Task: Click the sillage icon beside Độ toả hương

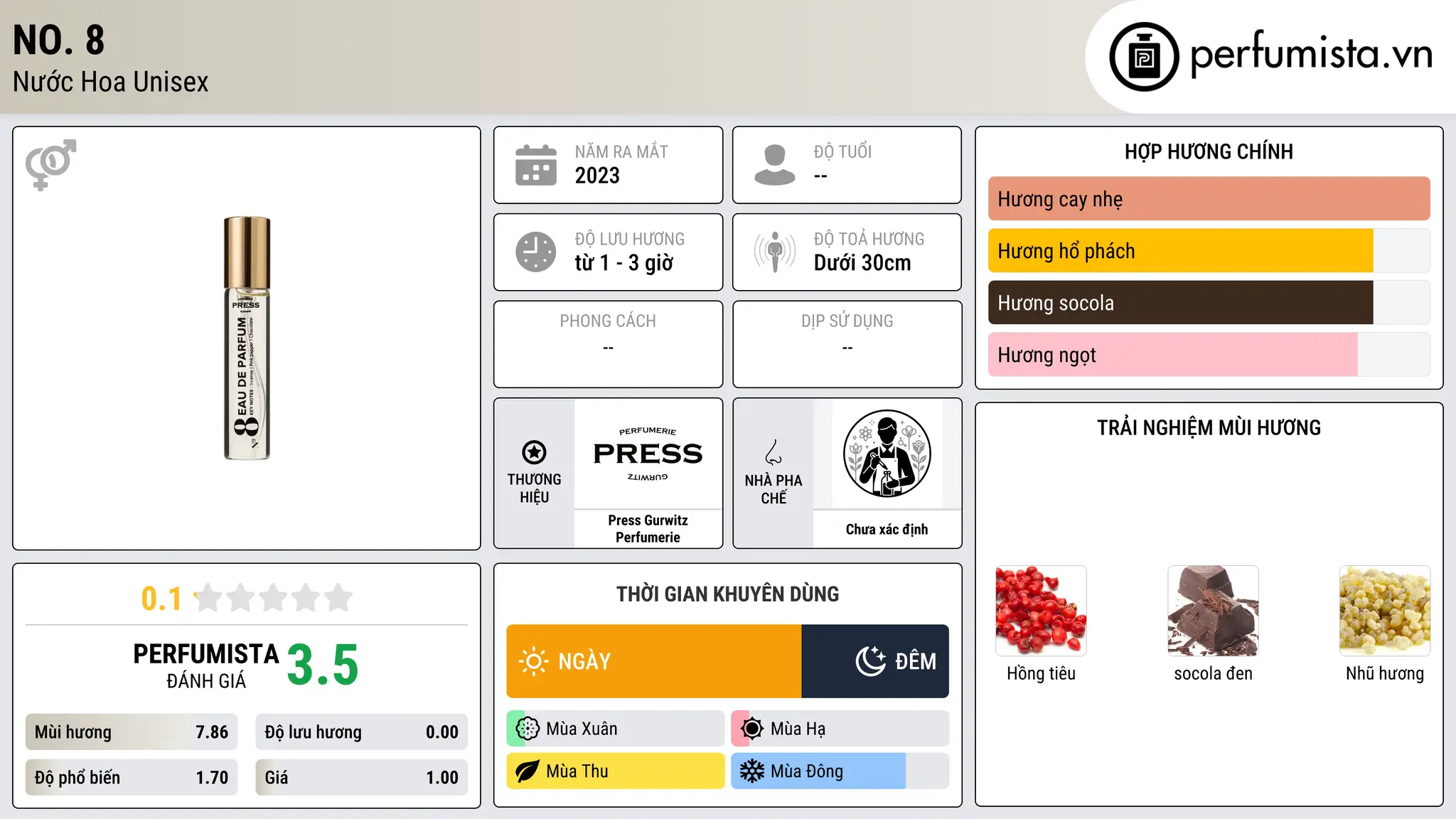Action: coord(775,252)
